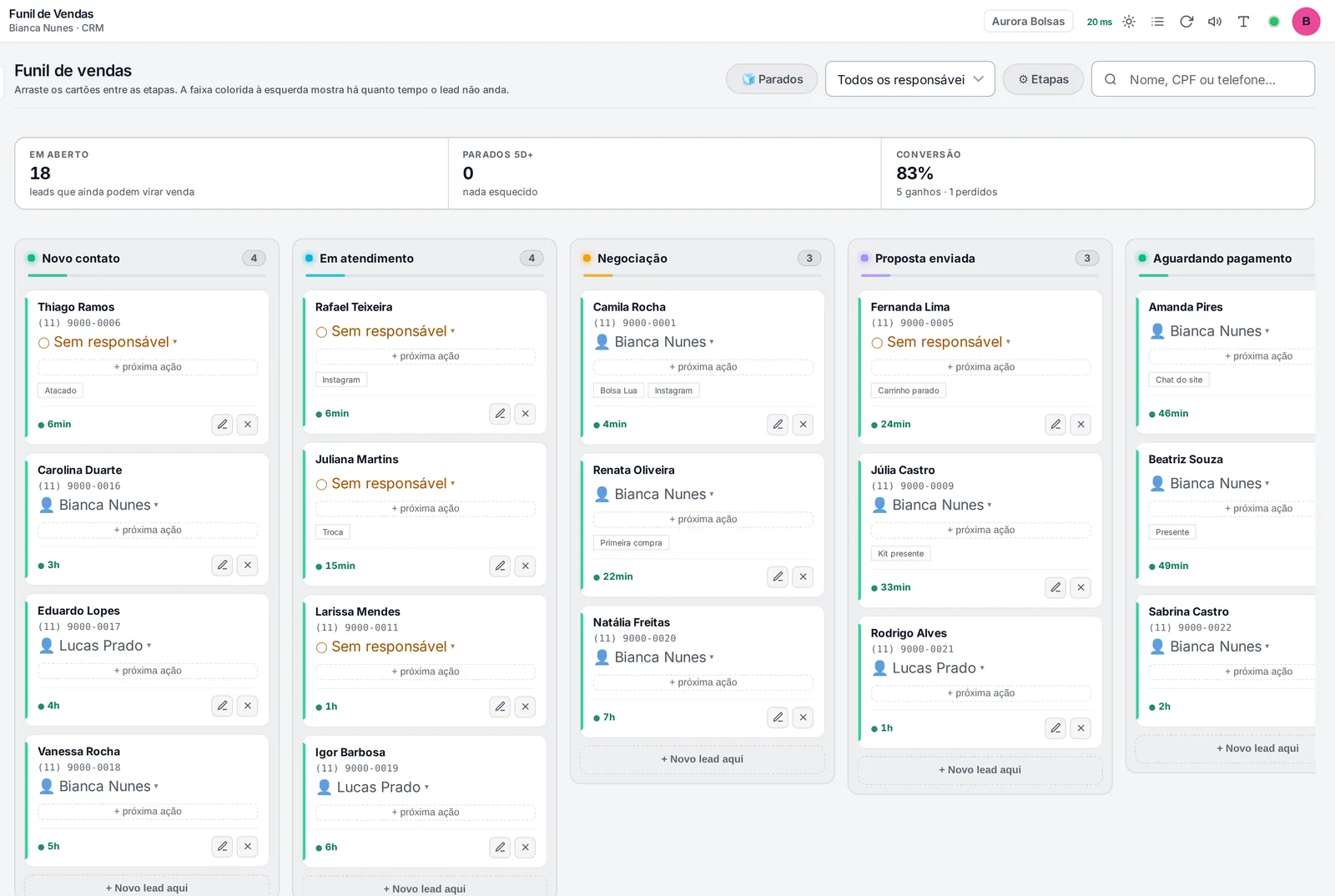This screenshot has height=896, width=1335.
Task: Click the text size T icon
Action: tap(1243, 22)
